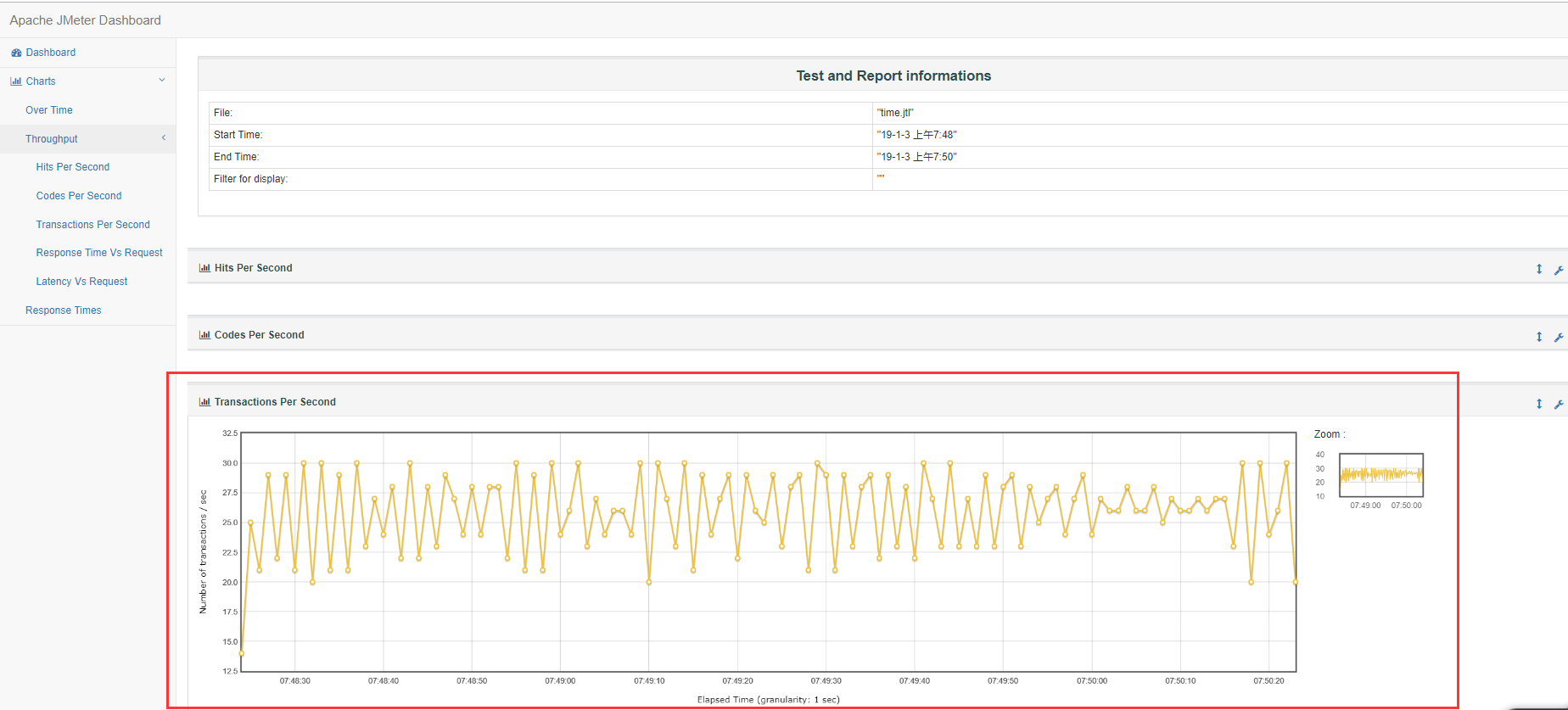Collapse the Throughput submenu arrow
Image resolution: width=1568 pixels, height=710 pixels.
point(164,138)
